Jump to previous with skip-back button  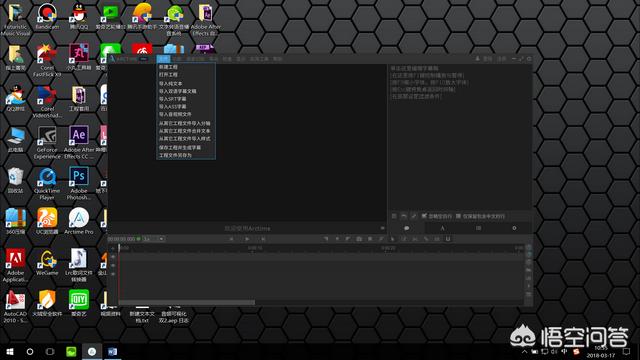pyautogui.click(x=231, y=239)
